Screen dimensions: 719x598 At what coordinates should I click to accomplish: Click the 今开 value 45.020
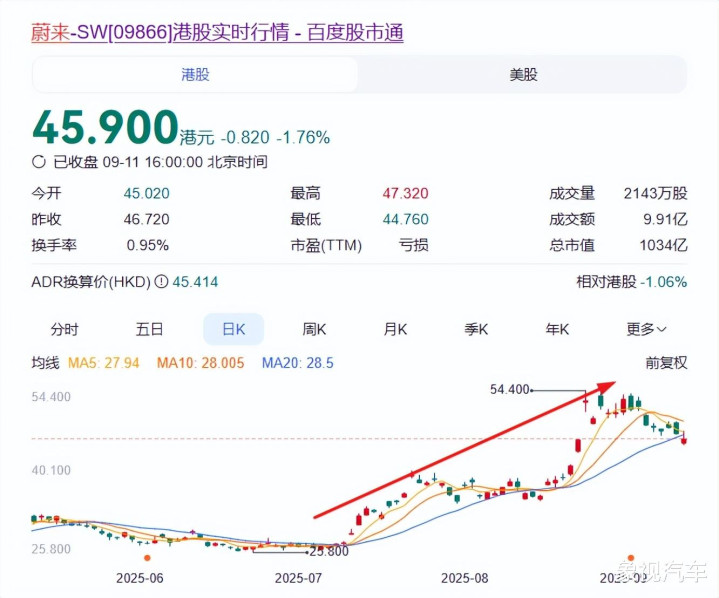pyautogui.click(x=147, y=194)
